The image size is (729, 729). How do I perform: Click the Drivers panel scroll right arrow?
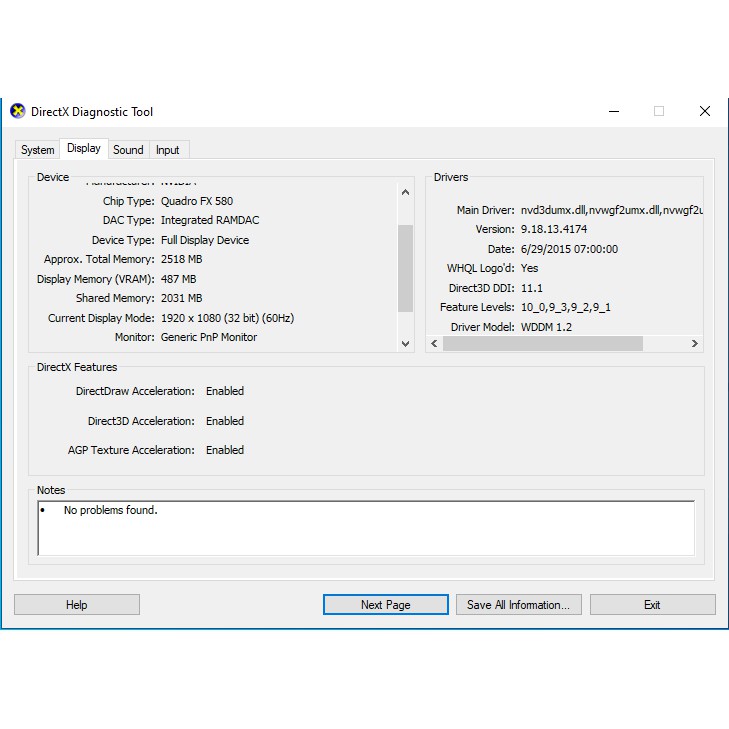[x=694, y=343]
